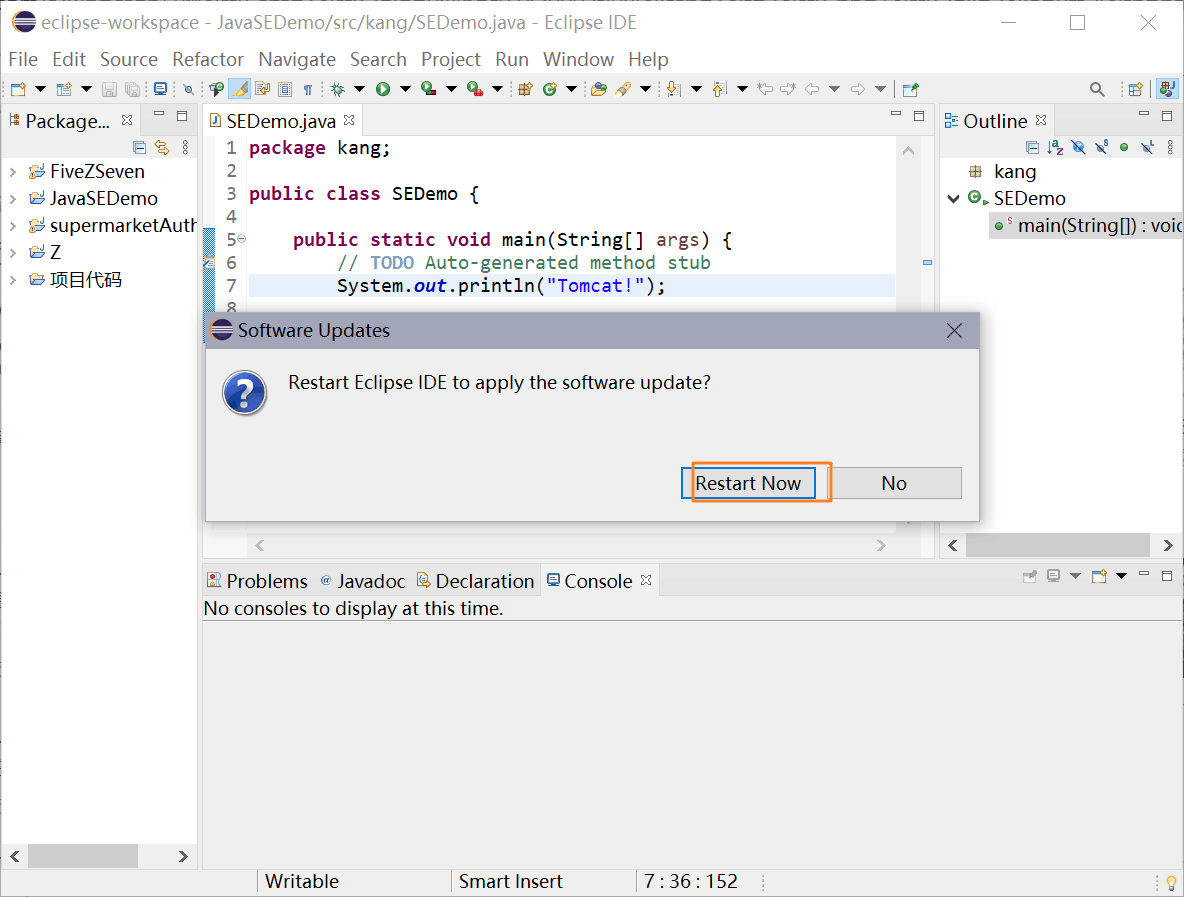1184x897 pixels.
Task: Click Restart Now to apply updates
Action: [x=749, y=483]
